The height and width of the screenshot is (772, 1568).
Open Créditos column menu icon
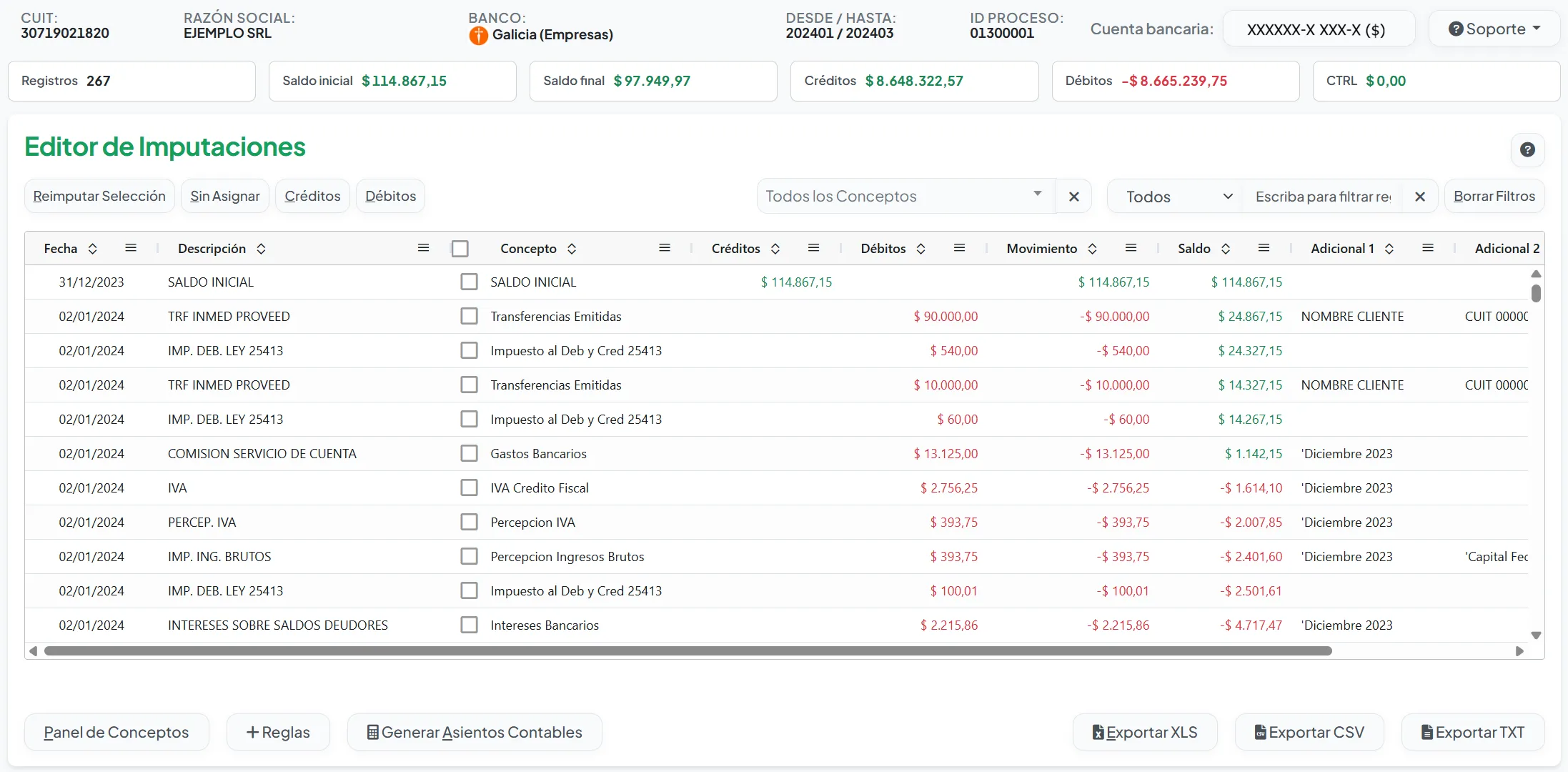[813, 248]
